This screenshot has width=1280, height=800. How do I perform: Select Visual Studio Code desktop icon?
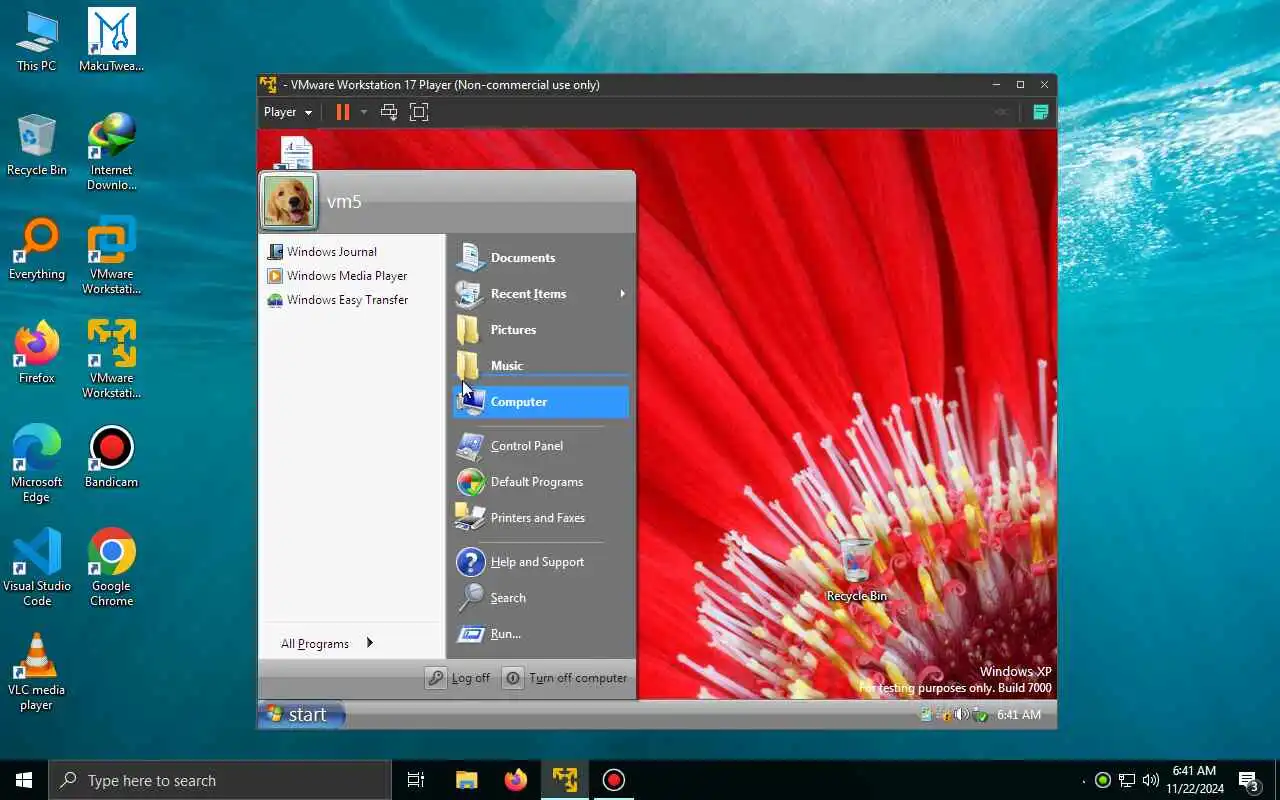pyautogui.click(x=37, y=569)
